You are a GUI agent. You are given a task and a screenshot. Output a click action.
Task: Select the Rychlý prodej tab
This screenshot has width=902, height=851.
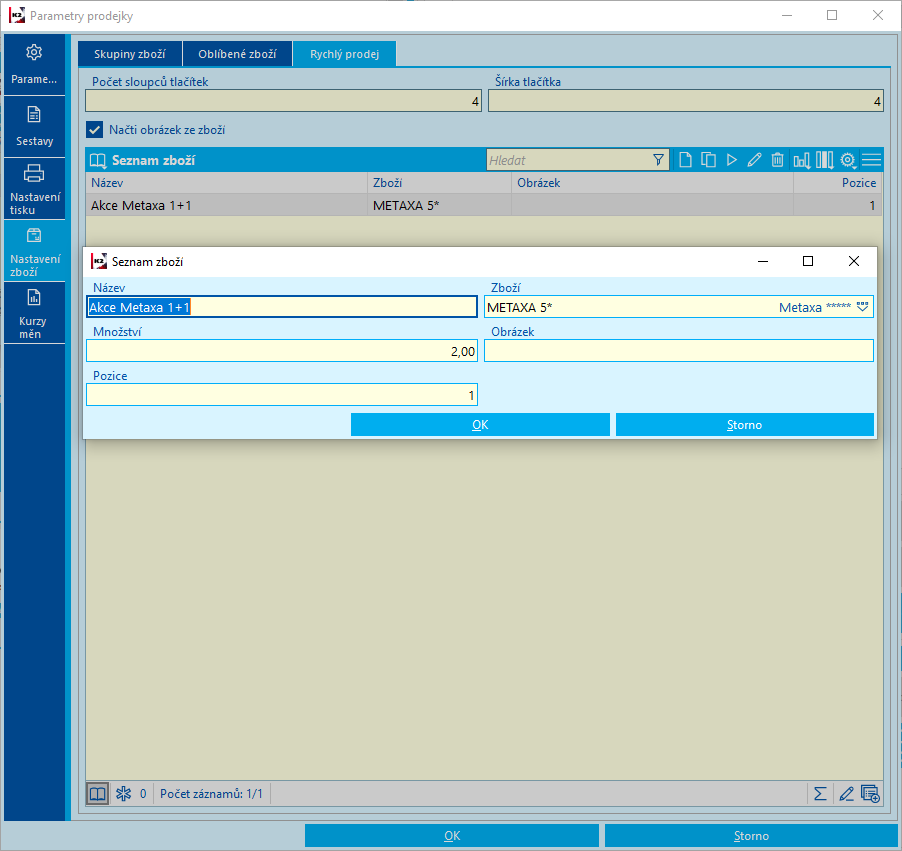coord(345,54)
